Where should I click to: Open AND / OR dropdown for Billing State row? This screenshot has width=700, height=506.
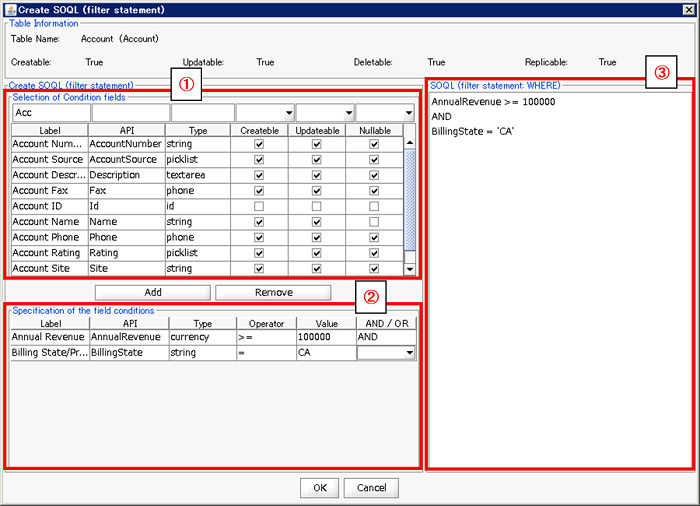click(407, 353)
